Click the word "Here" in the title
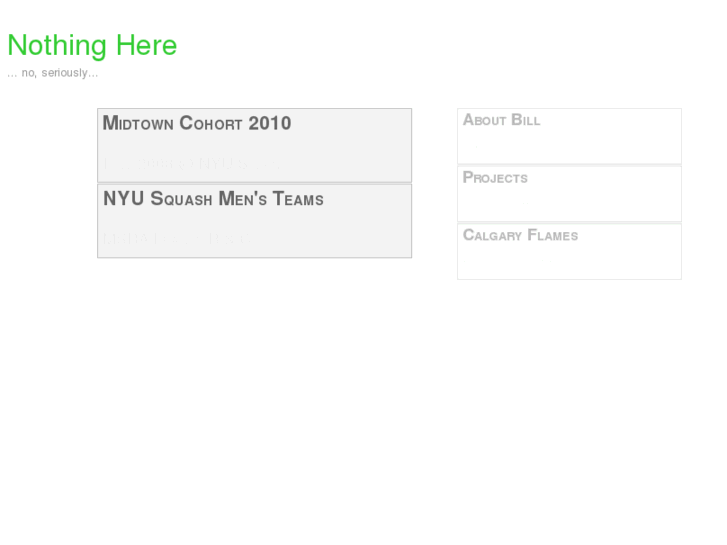Image resolution: width=727 pixels, height=545 pixels. [x=146, y=46]
